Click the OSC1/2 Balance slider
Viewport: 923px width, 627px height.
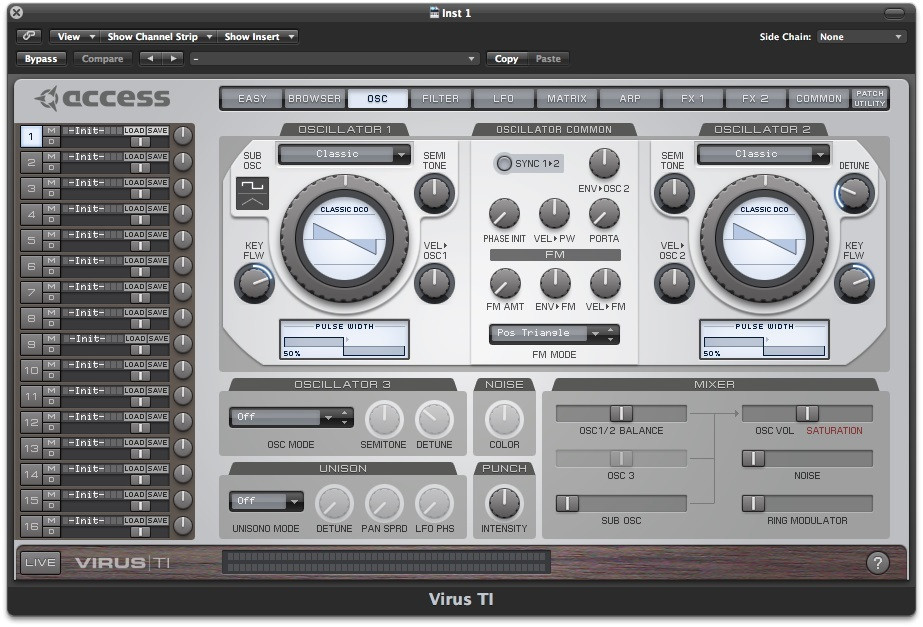point(621,413)
